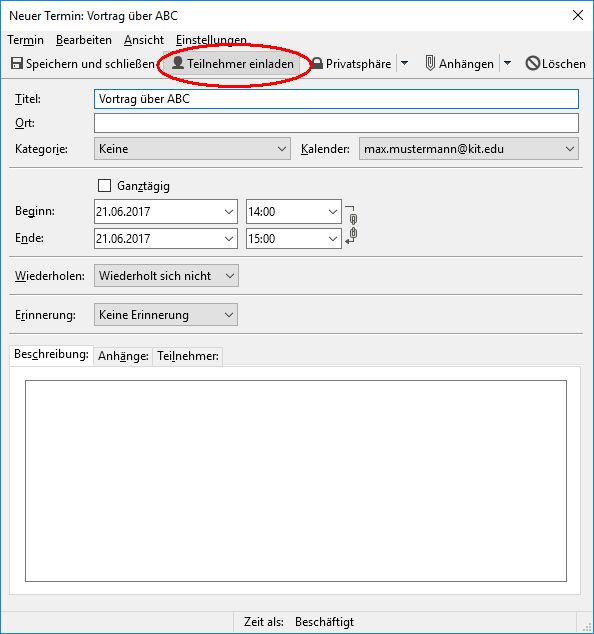Expand the Anhängen dropdown arrow

[507, 63]
